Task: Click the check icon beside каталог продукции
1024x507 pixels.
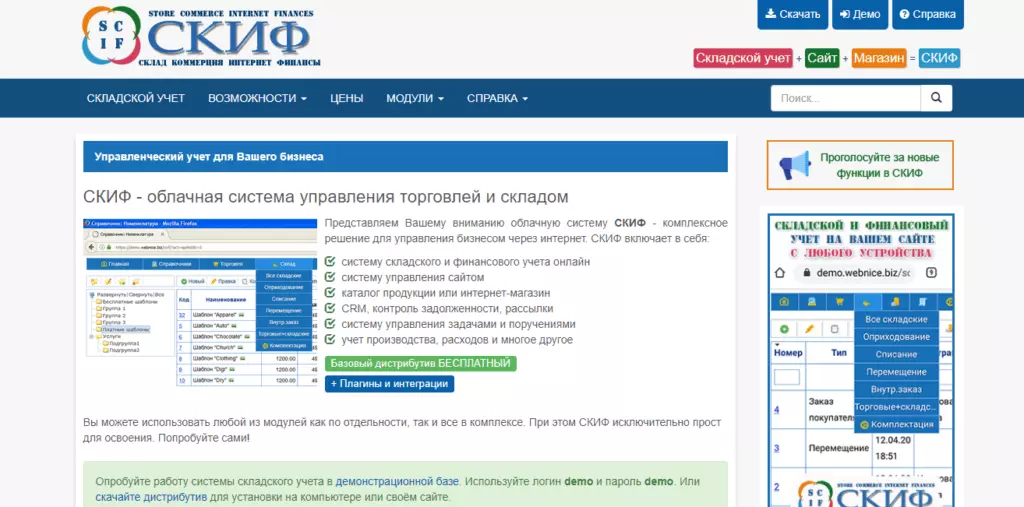Action: click(330, 293)
